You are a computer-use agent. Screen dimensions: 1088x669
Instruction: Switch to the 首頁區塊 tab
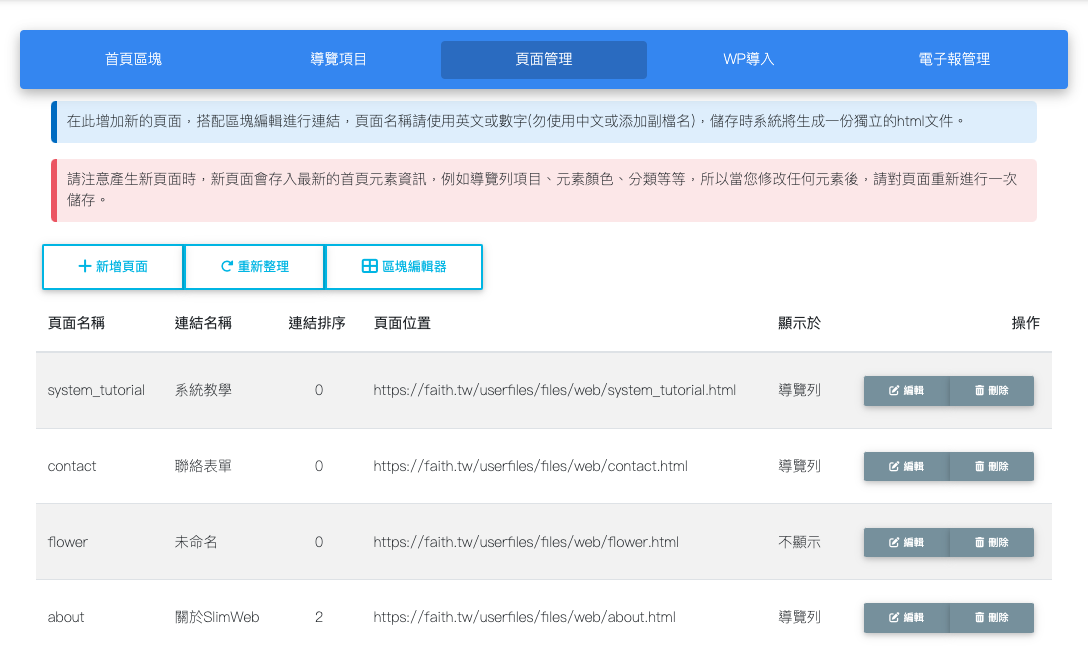133,60
